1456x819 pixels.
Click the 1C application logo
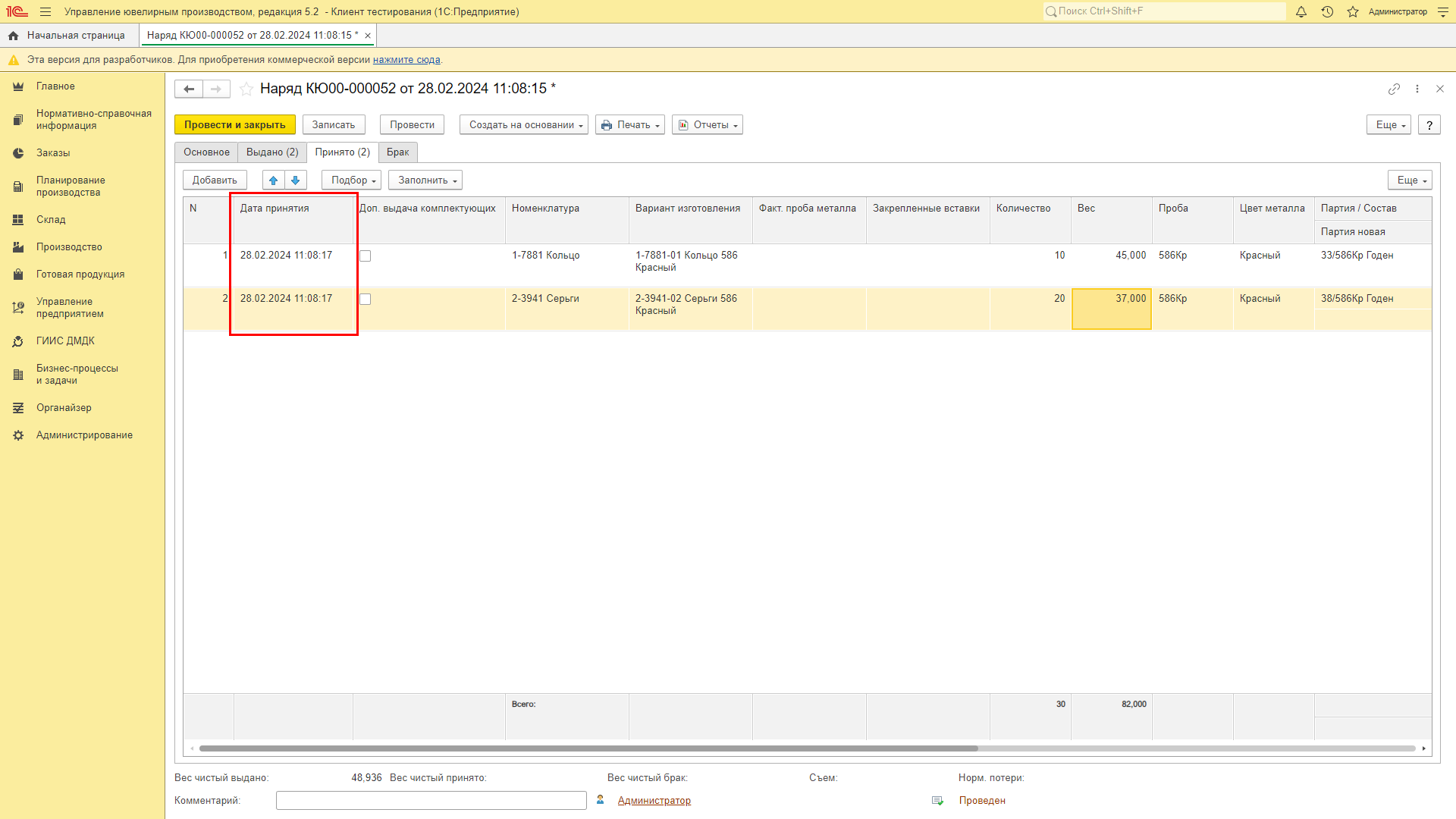(17, 12)
